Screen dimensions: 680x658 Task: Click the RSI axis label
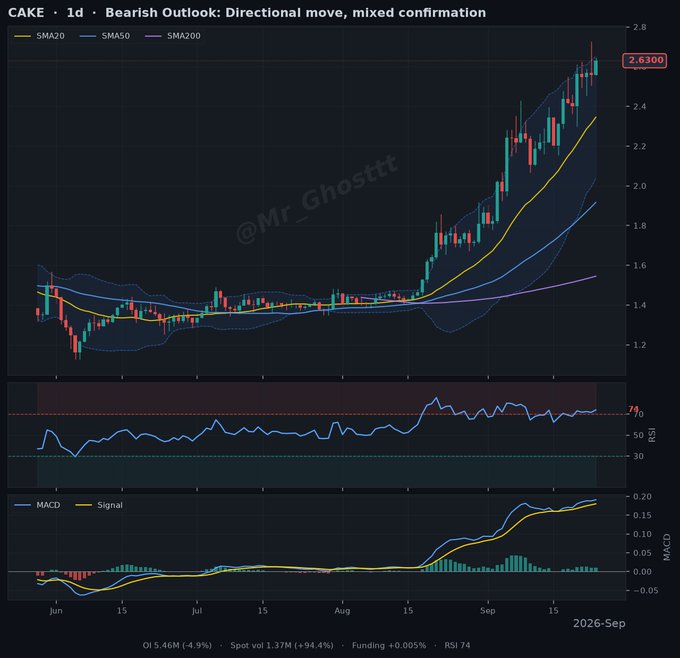pos(652,435)
